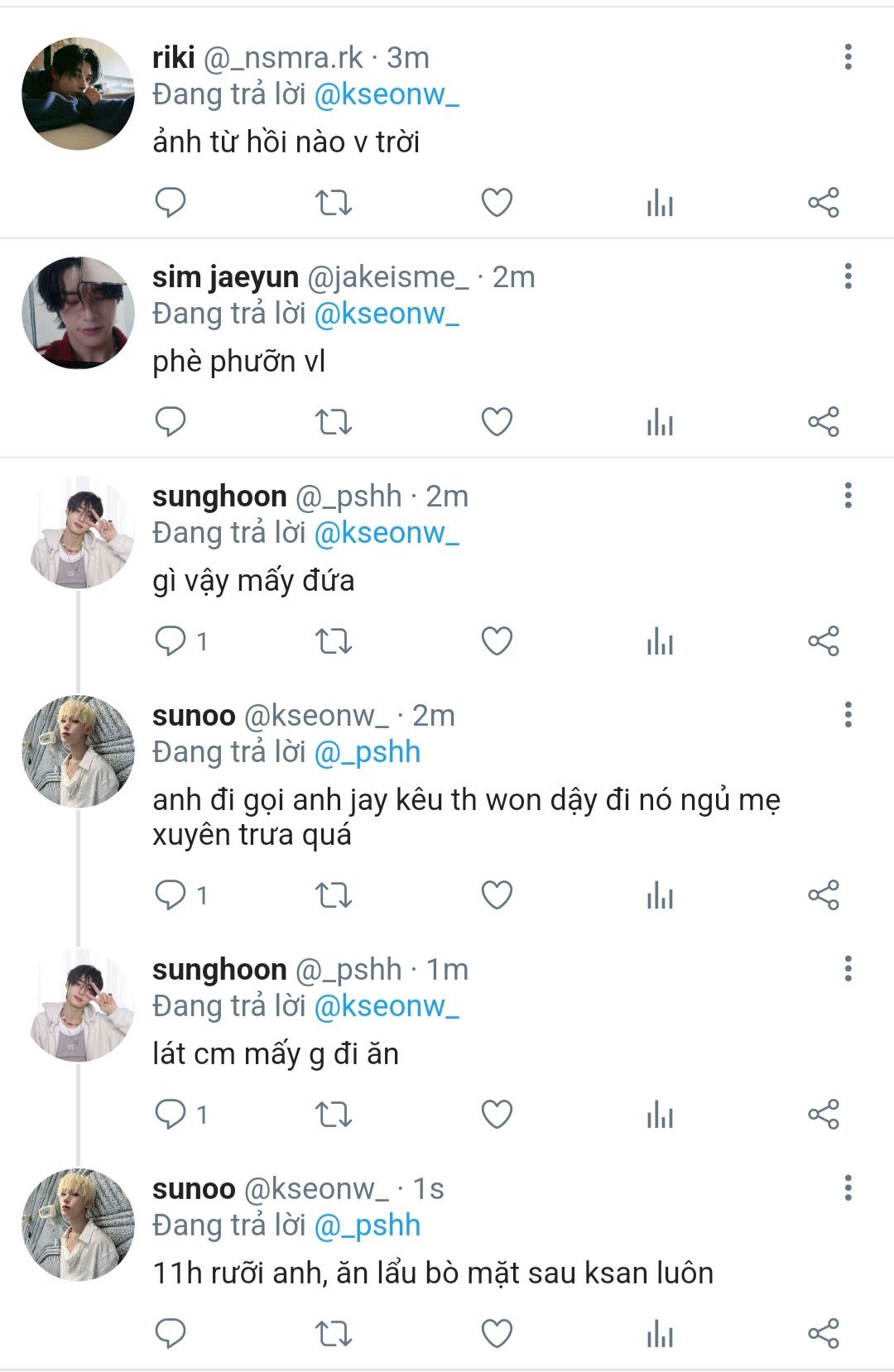Reply to riki's tweet
894x1372 pixels.
click(171, 203)
